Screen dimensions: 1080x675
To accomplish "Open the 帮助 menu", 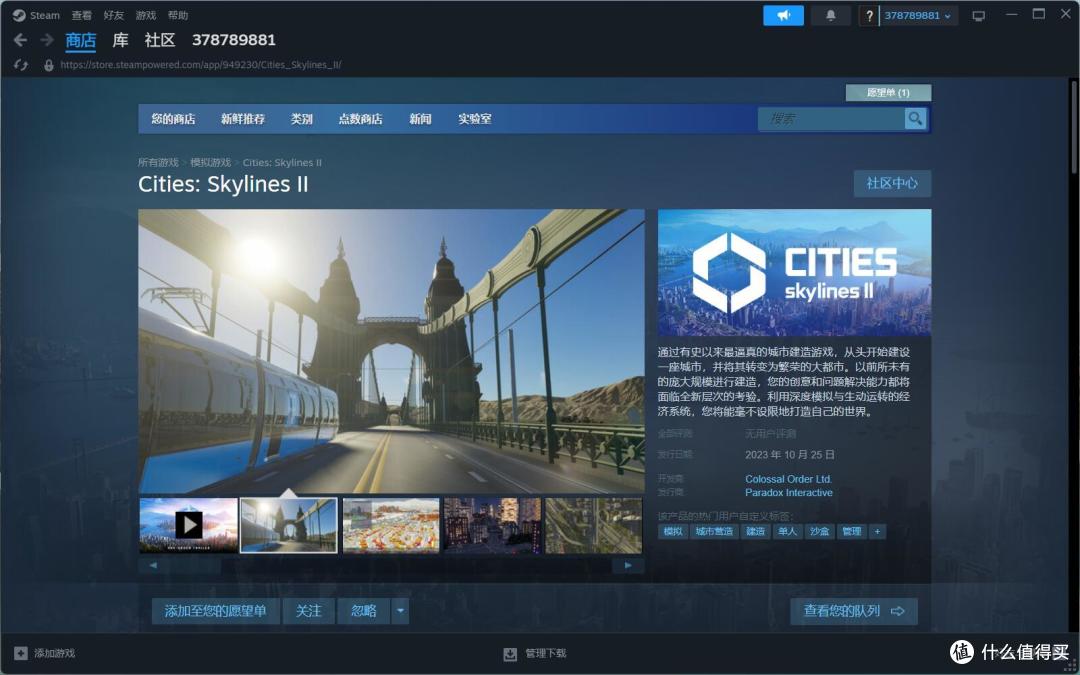I will click(x=178, y=15).
